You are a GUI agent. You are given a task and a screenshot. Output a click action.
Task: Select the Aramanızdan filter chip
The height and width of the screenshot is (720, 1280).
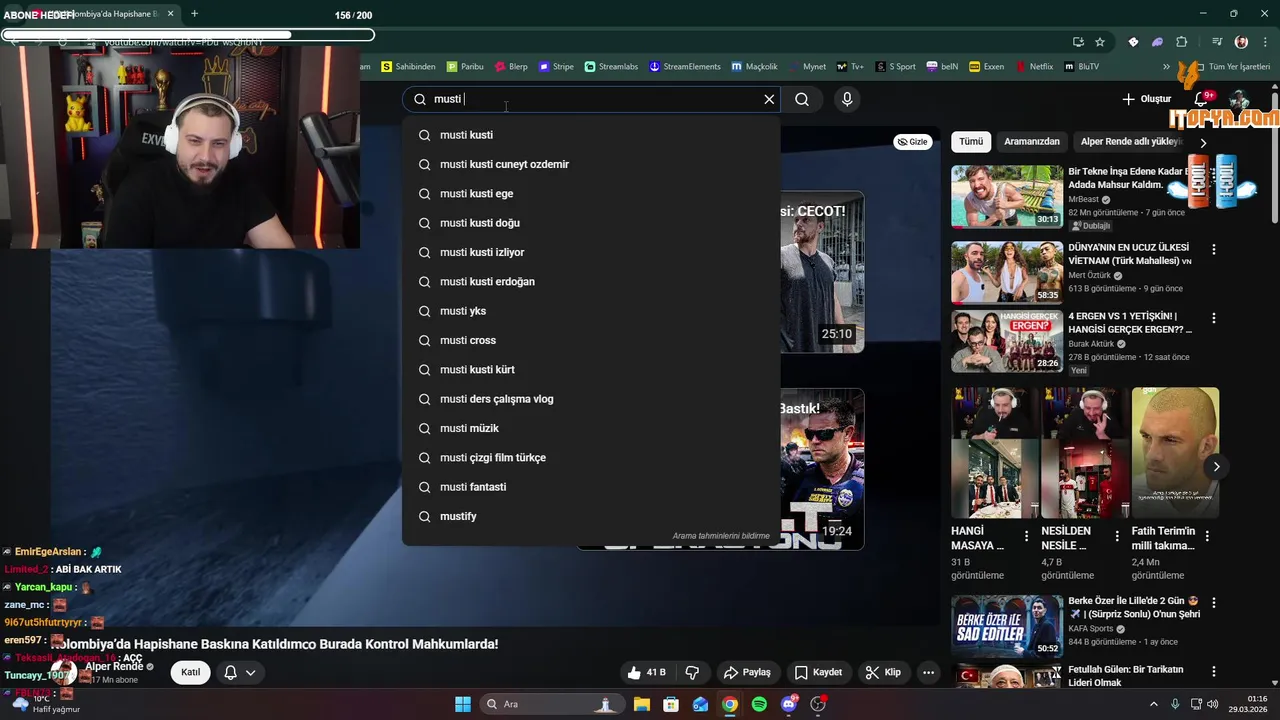(1031, 142)
